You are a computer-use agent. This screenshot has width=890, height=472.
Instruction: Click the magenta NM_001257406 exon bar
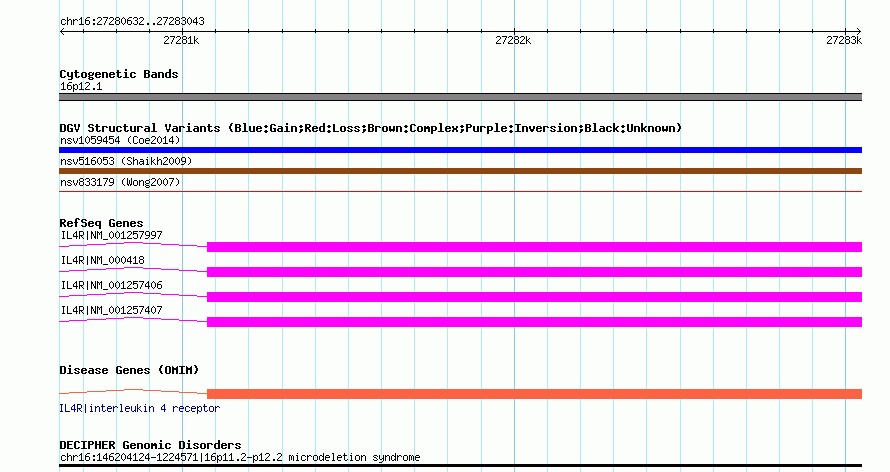(x=534, y=297)
